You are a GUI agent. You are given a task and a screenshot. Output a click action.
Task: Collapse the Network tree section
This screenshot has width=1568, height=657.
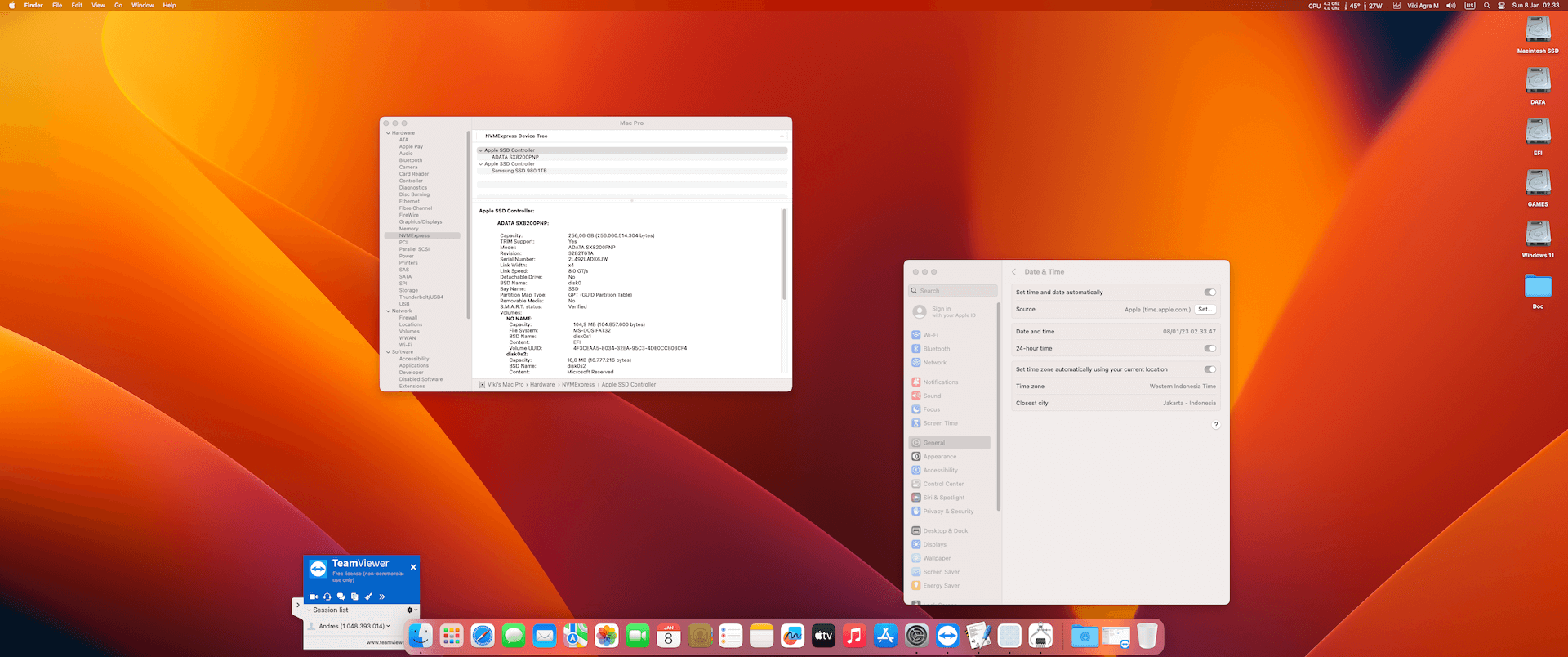click(x=388, y=311)
